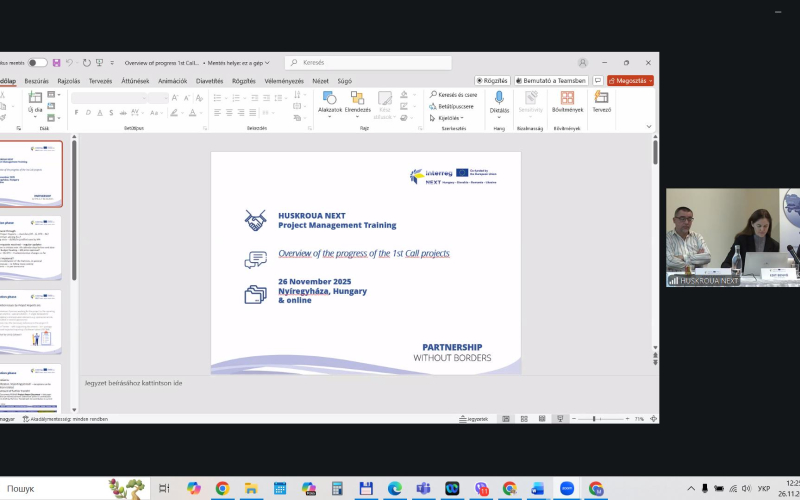
Task: Open the Animációk tab
Action: click(x=172, y=81)
